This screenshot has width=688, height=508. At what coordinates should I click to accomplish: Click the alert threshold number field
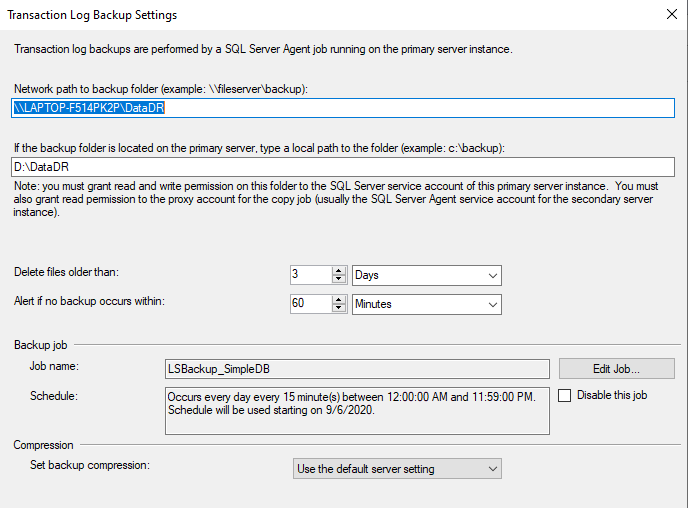point(310,304)
